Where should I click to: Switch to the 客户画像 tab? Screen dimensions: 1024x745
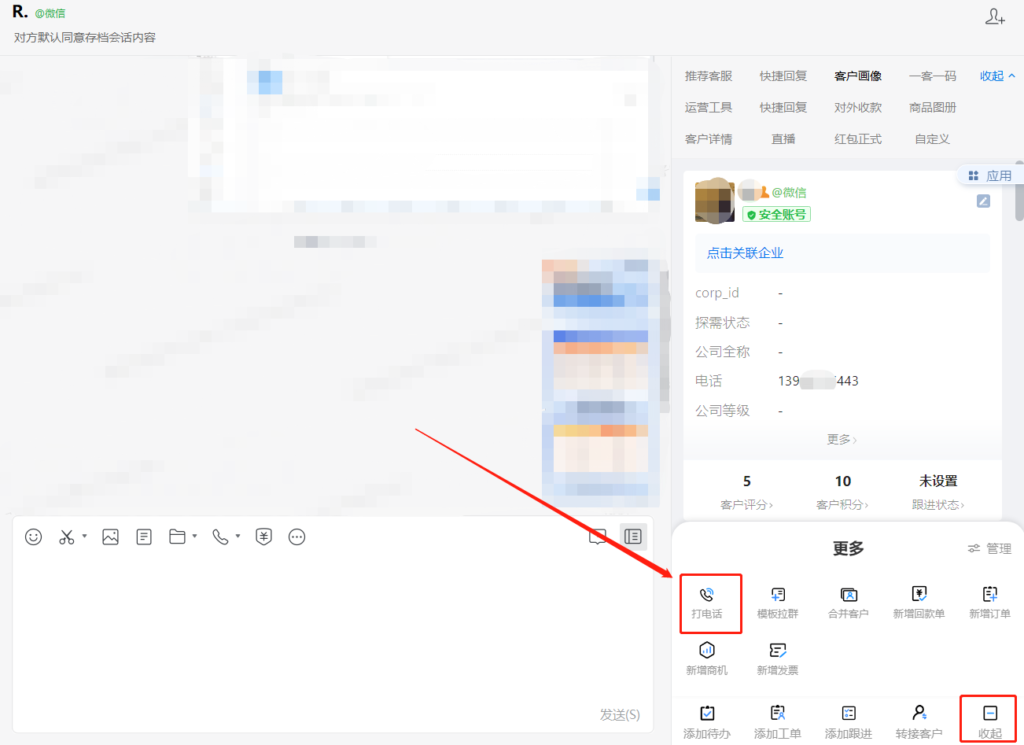click(858, 75)
